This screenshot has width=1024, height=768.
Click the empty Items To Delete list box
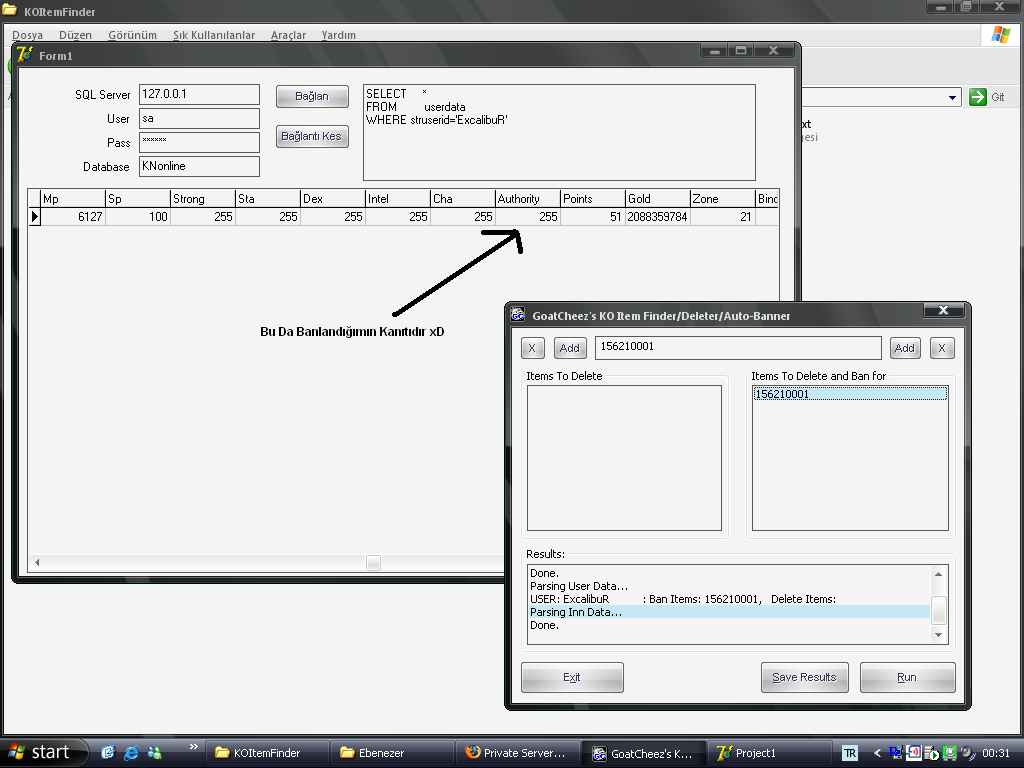point(624,458)
